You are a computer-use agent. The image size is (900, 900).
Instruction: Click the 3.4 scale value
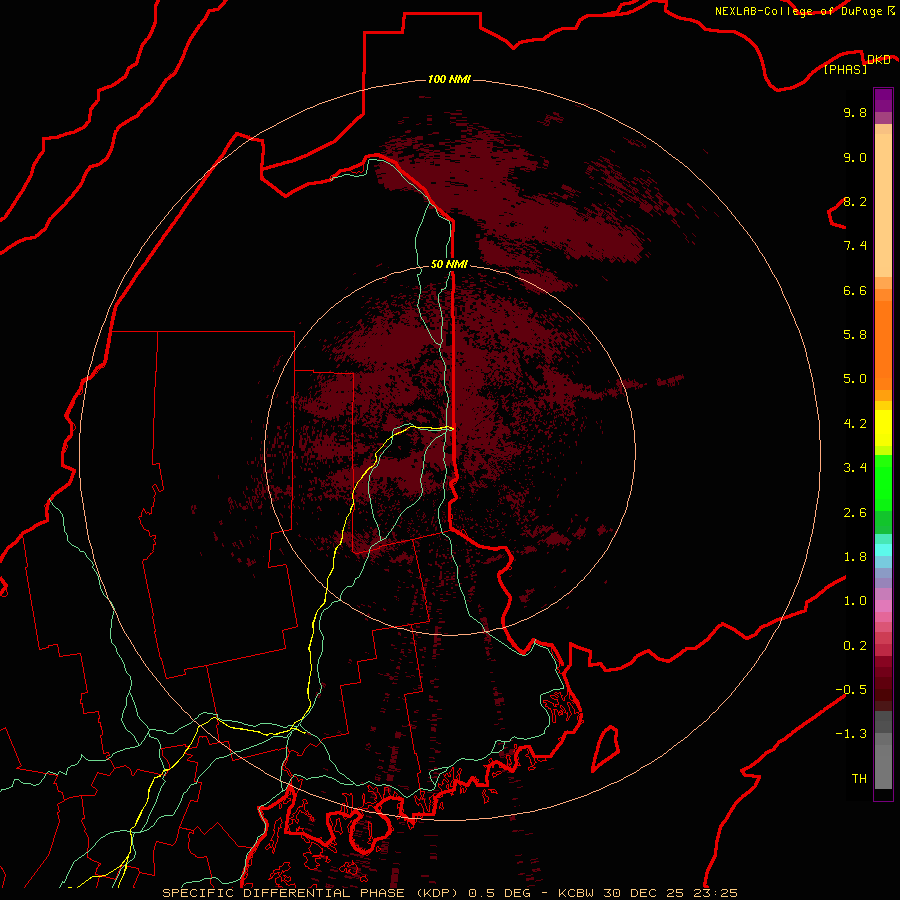point(855,468)
